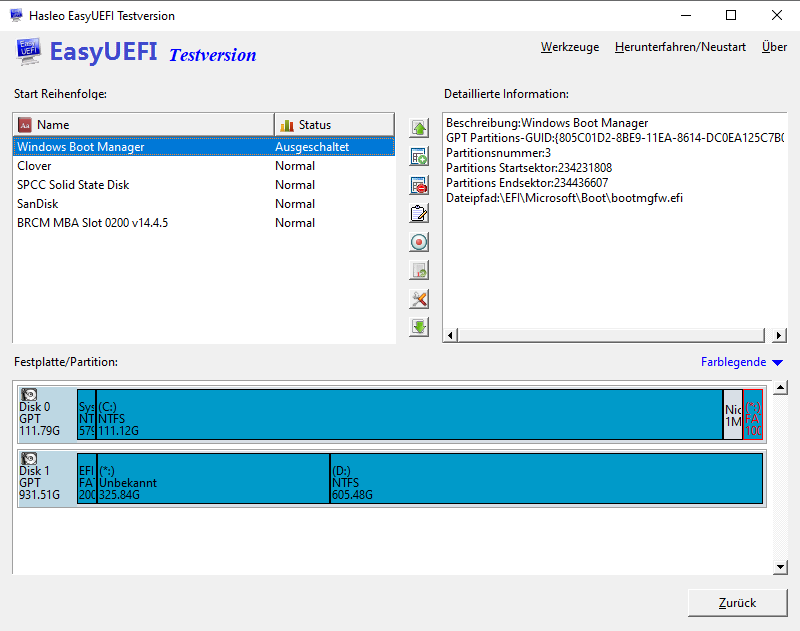Click the delete boot entry icon
The image size is (800, 631).
[x=419, y=185]
